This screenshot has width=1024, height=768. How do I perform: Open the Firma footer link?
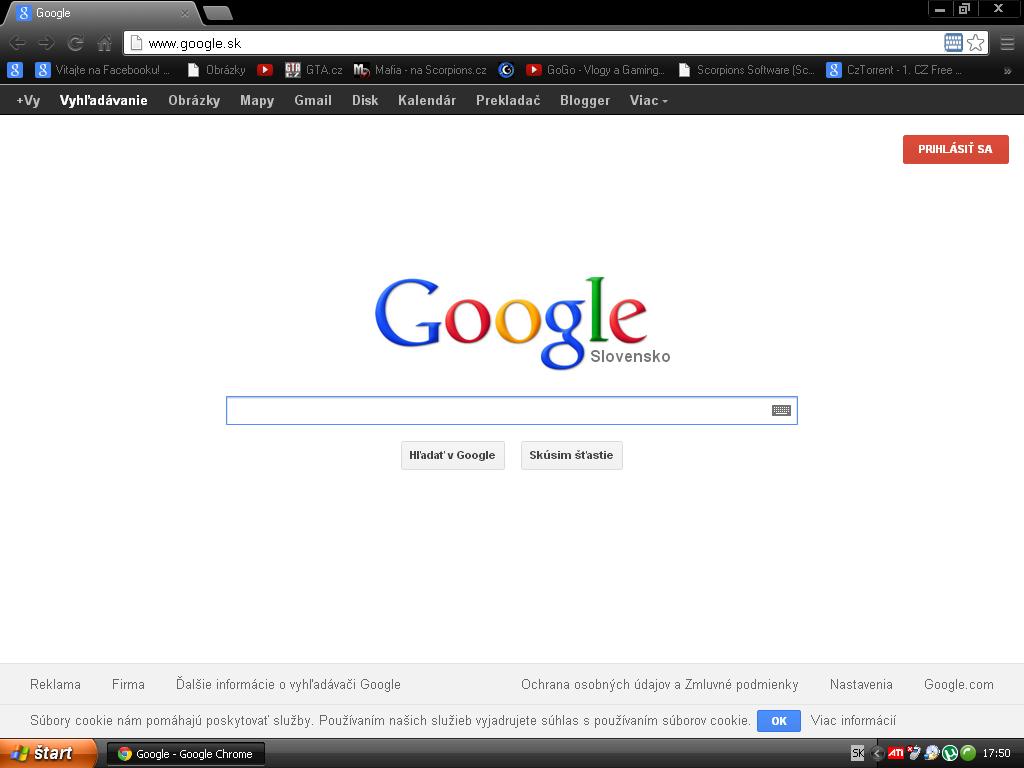[x=128, y=684]
